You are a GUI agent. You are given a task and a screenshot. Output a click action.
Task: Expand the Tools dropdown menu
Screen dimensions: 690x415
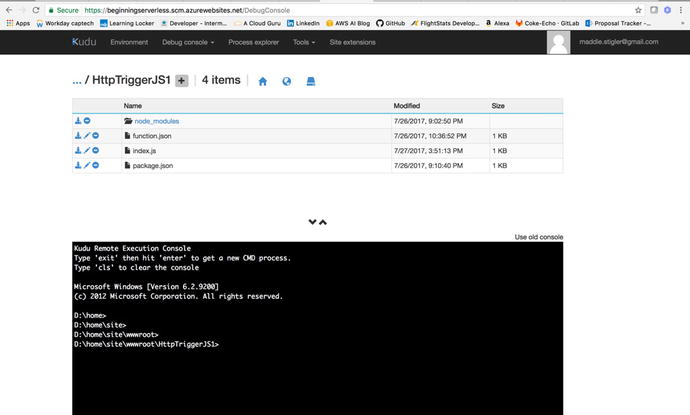[303, 43]
